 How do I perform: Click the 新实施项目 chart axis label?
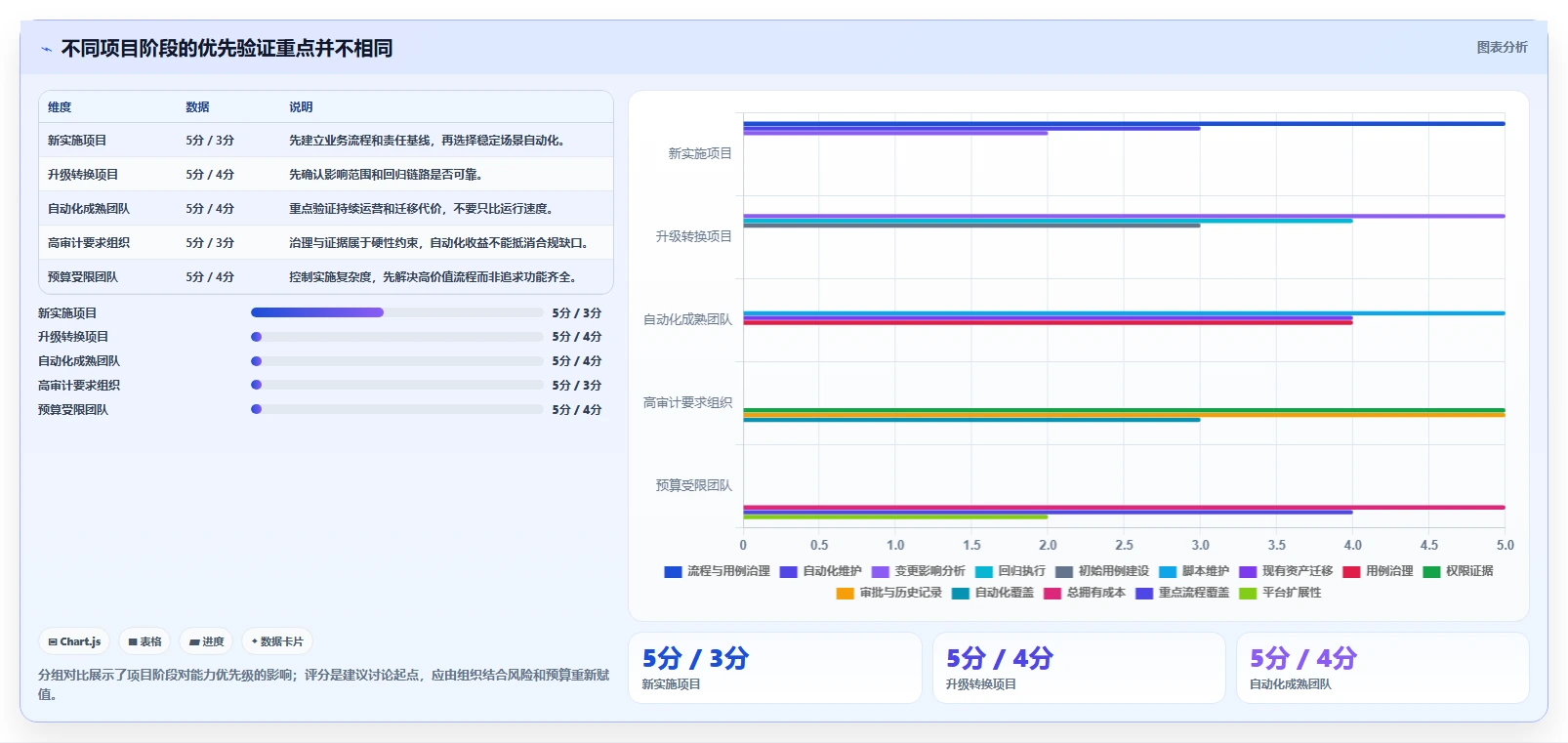700,153
